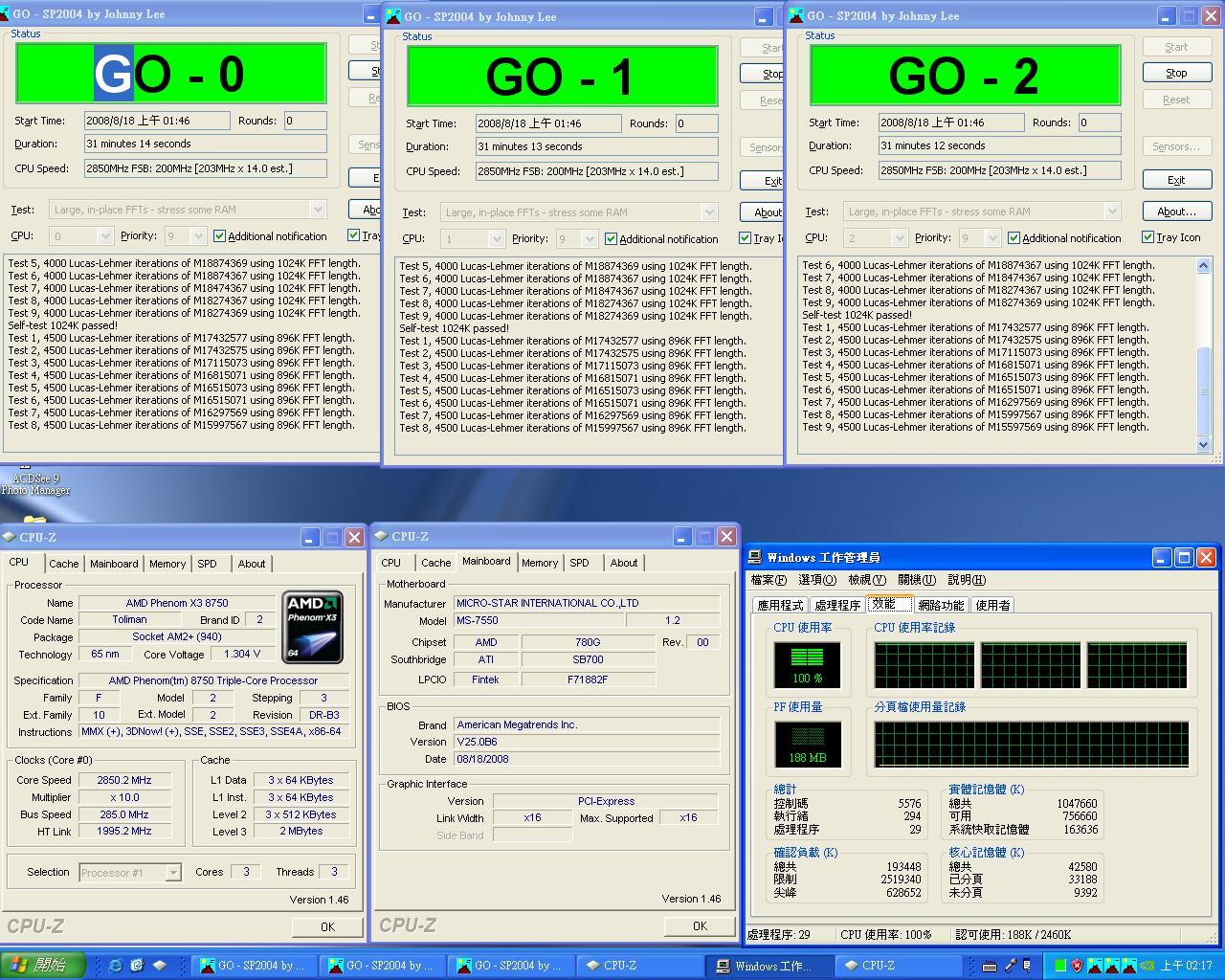This screenshot has height=980, width=1225.
Task: Click the GO-1 window title icon
Action: pos(392,16)
